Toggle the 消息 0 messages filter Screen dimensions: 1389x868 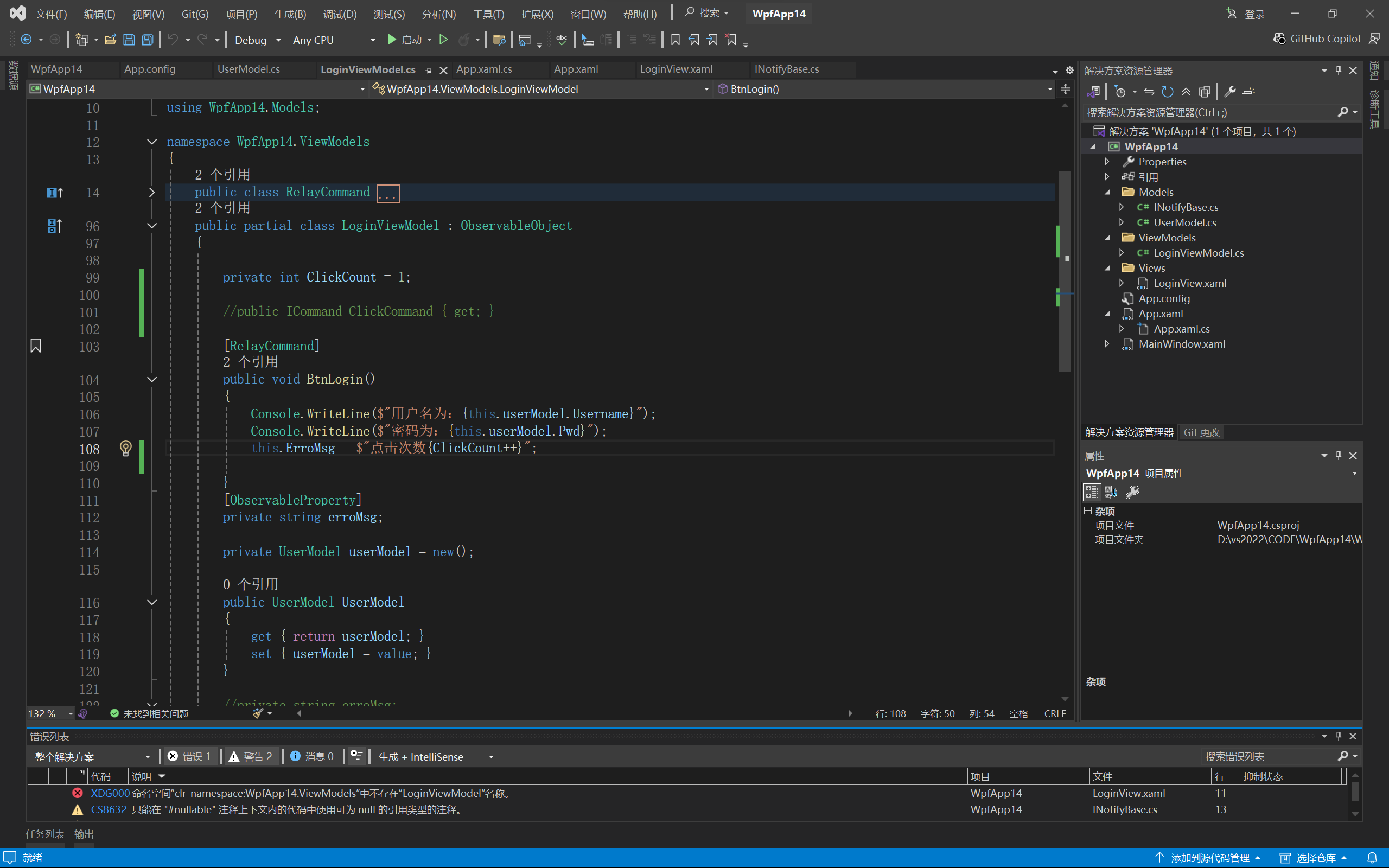(x=311, y=756)
